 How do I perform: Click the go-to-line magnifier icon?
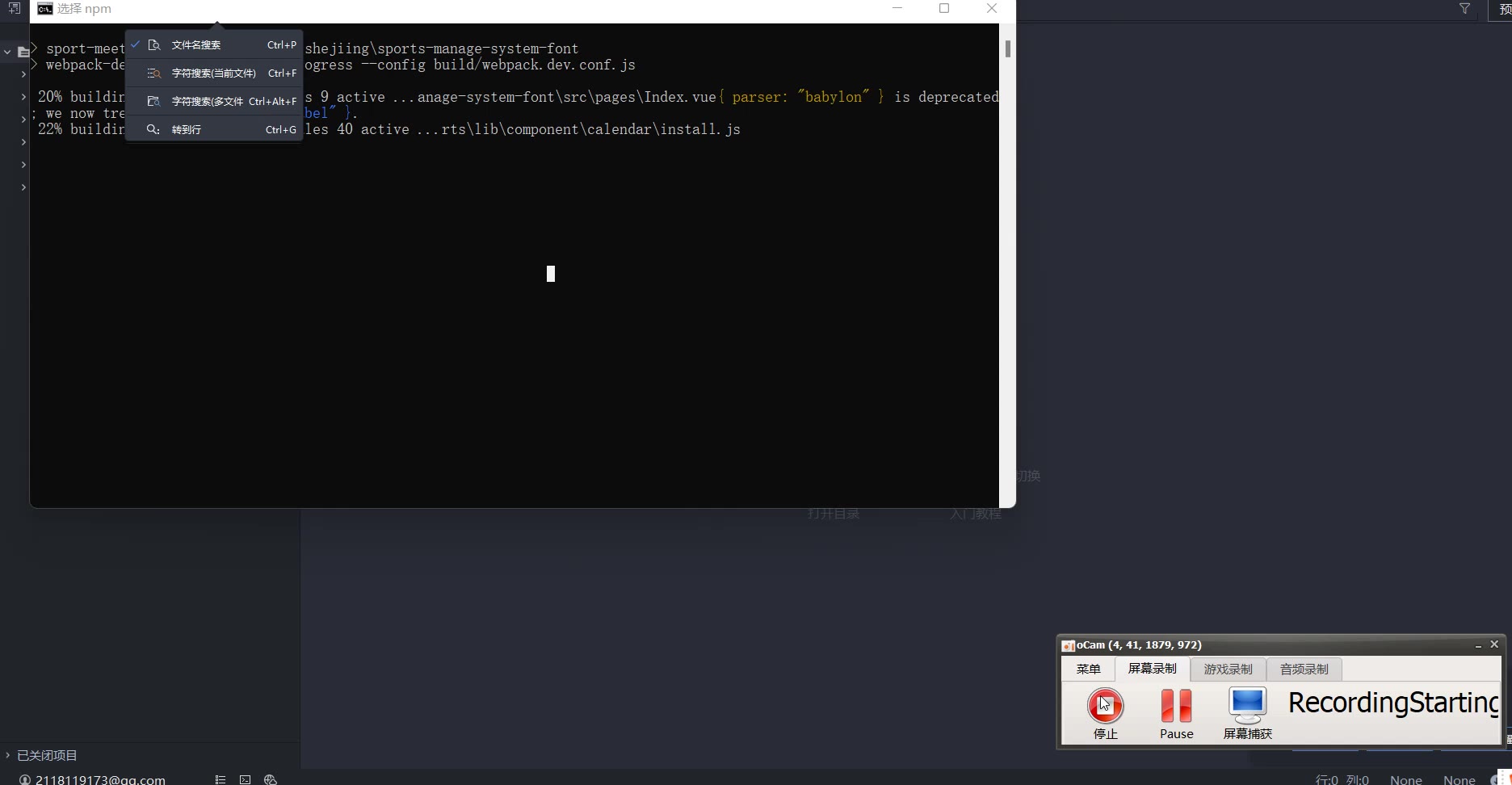153,129
